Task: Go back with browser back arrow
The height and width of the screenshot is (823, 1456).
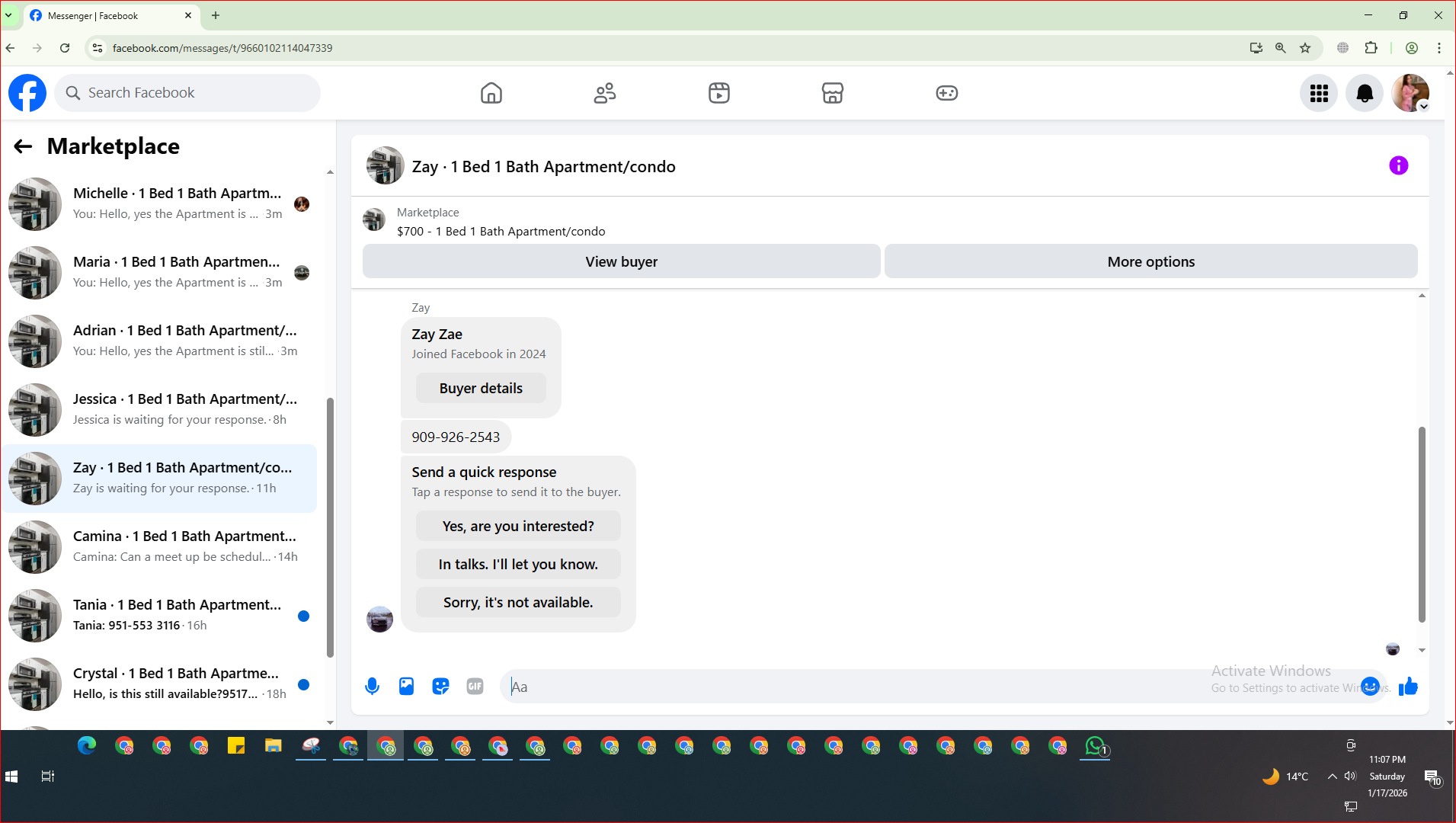Action: pos(11,48)
